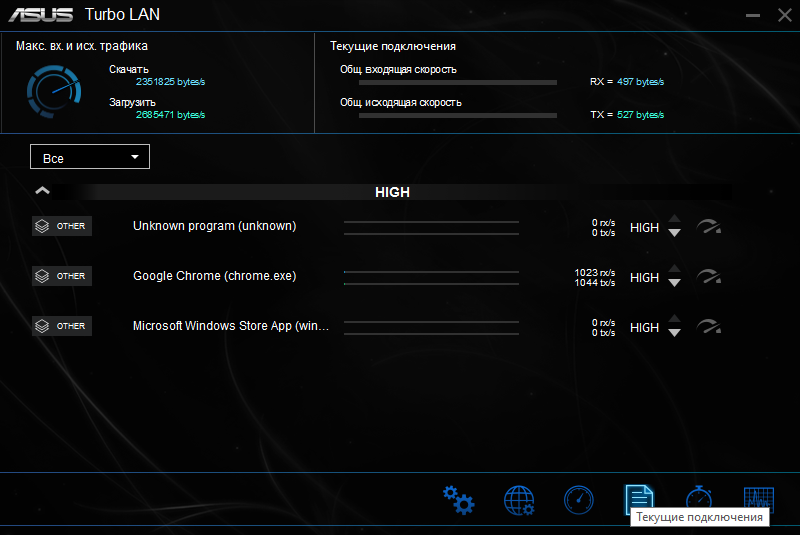Lower priority arrow for Microsoft Windows Store App
Viewport: 800px width, 535px height.
coord(674,333)
